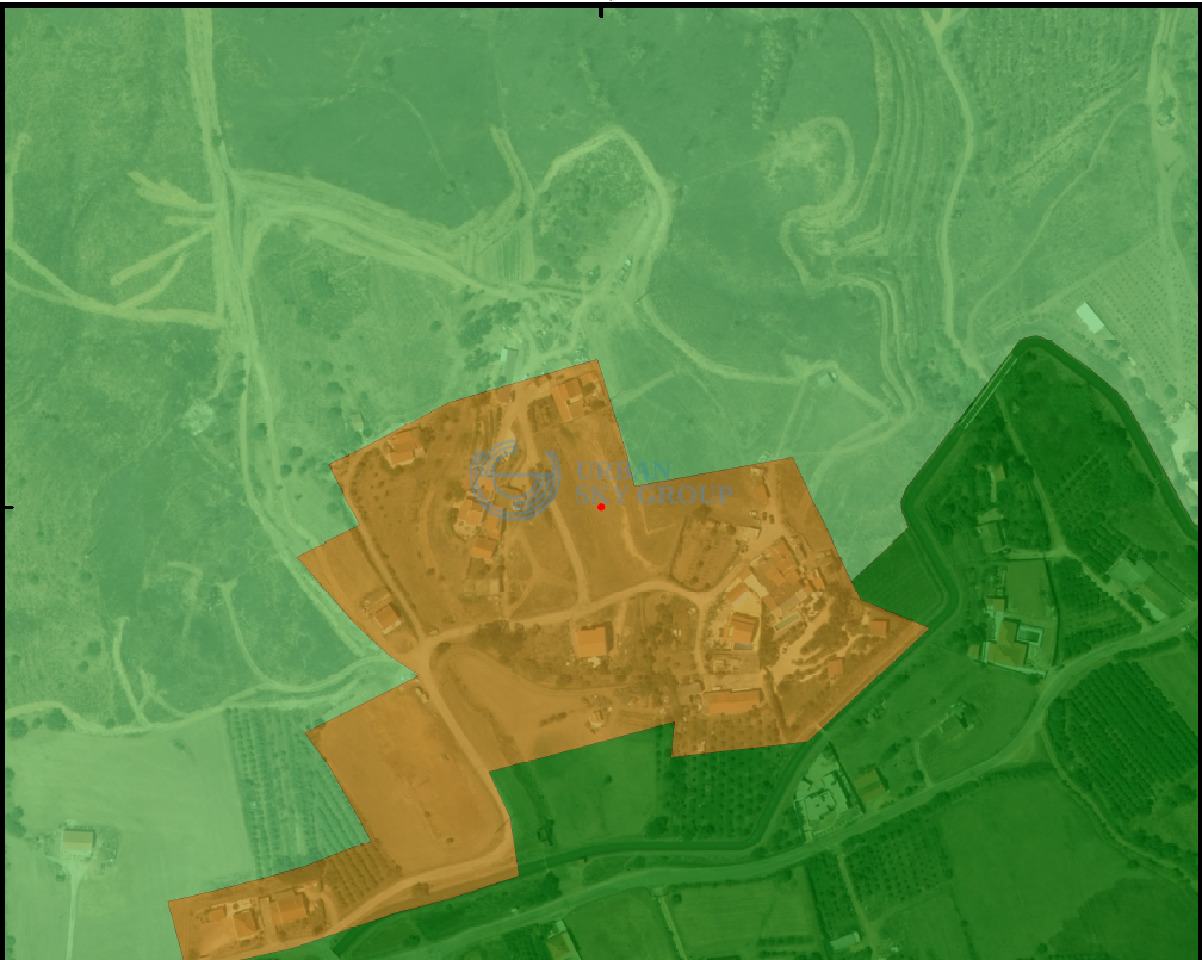This screenshot has height=960, width=1202.
Task: Click the URBAN SKY GROUP watermark text
Action: (x=654, y=483)
